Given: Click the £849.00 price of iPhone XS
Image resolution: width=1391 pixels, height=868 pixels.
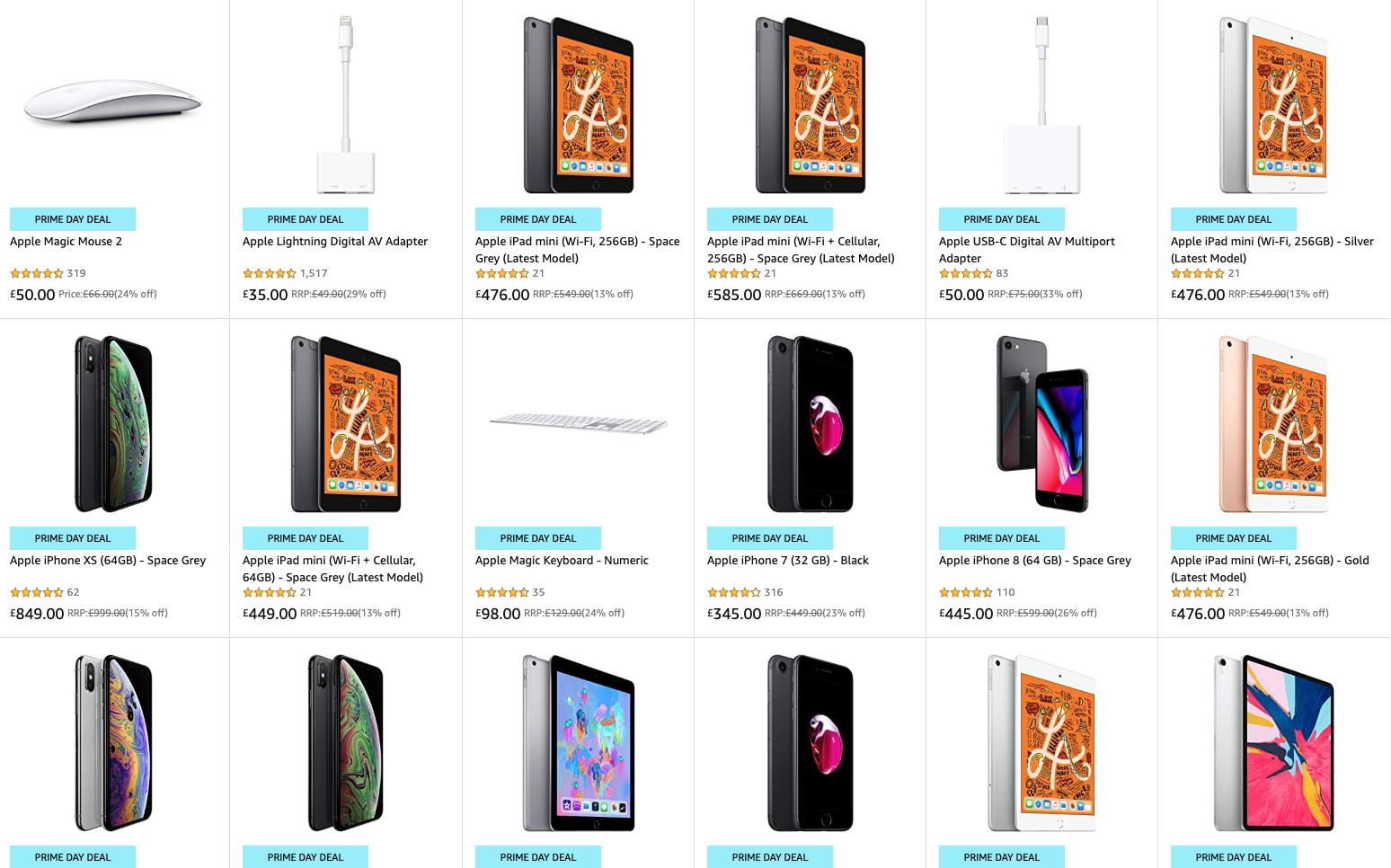Looking at the screenshot, I should pos(37,614).
